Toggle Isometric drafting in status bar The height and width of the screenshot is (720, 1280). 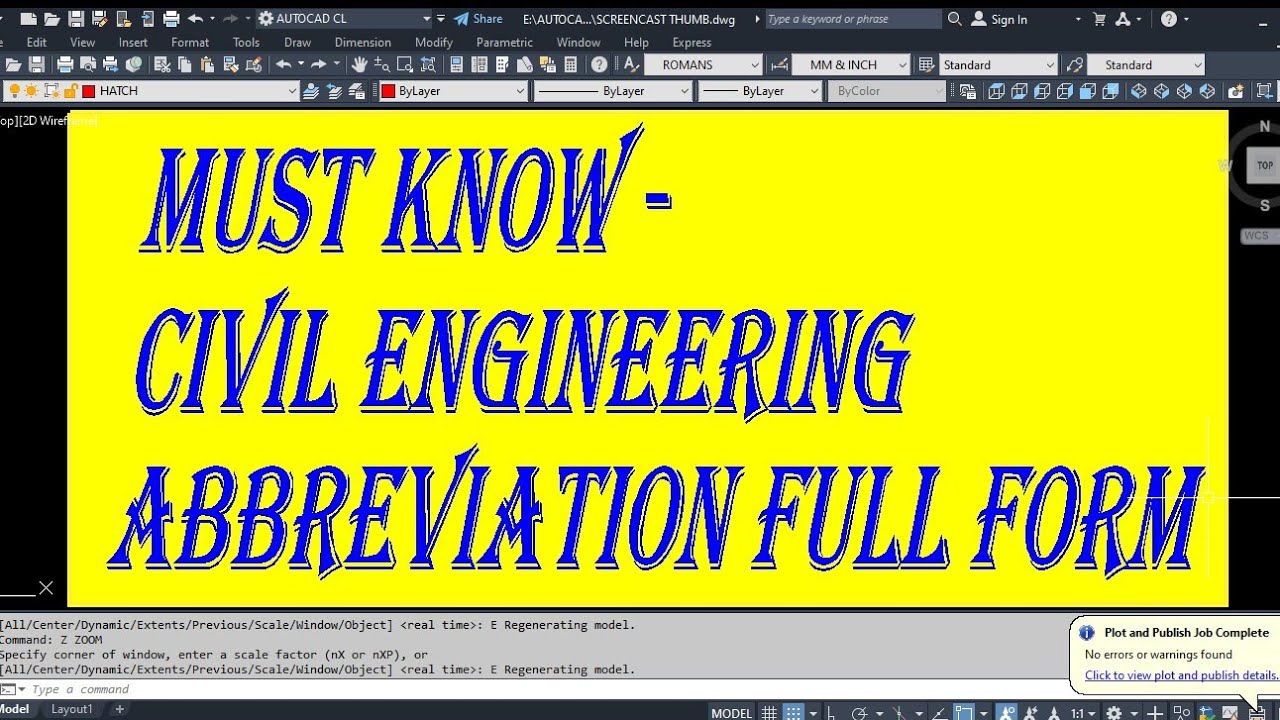click(x=898, y=713)
